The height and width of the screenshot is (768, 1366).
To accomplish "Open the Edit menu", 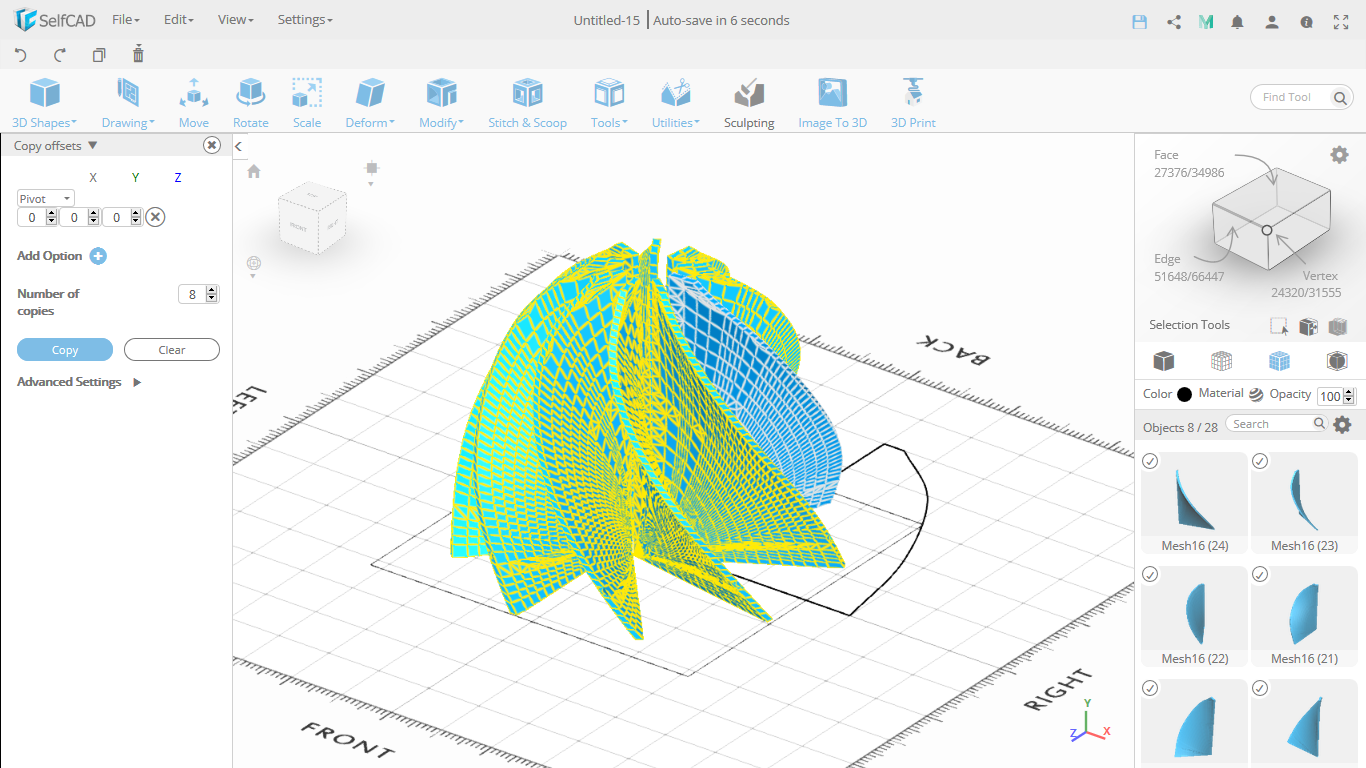I will click(178, 20).
